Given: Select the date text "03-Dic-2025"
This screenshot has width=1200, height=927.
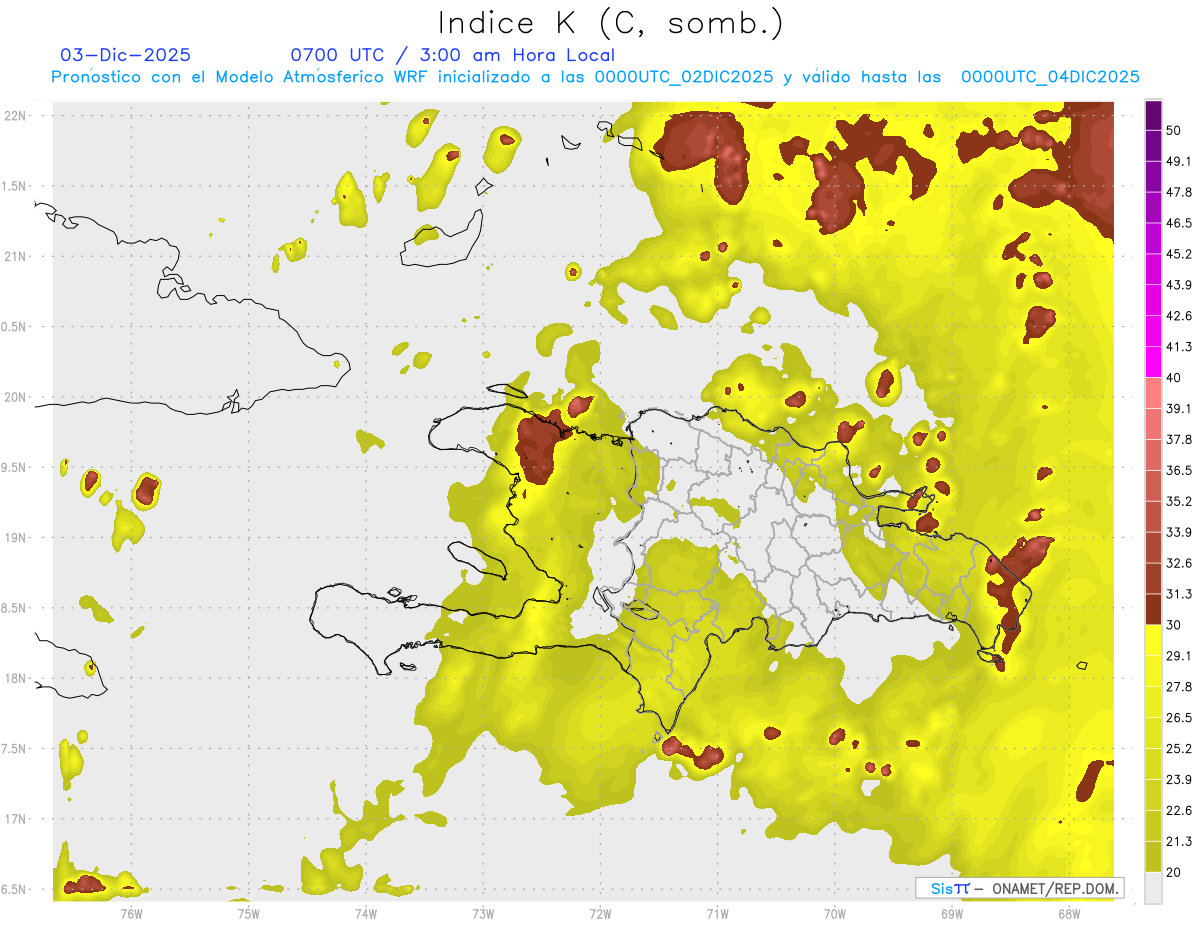Looking at the screenshot, I should [x=125, y=55].
